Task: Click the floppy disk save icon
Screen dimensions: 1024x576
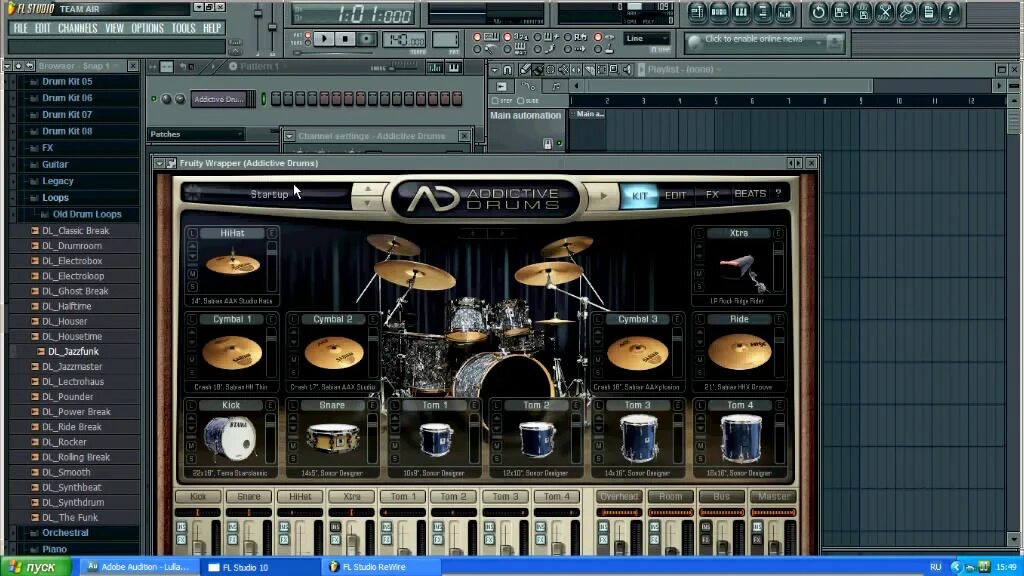Action: 863,12
